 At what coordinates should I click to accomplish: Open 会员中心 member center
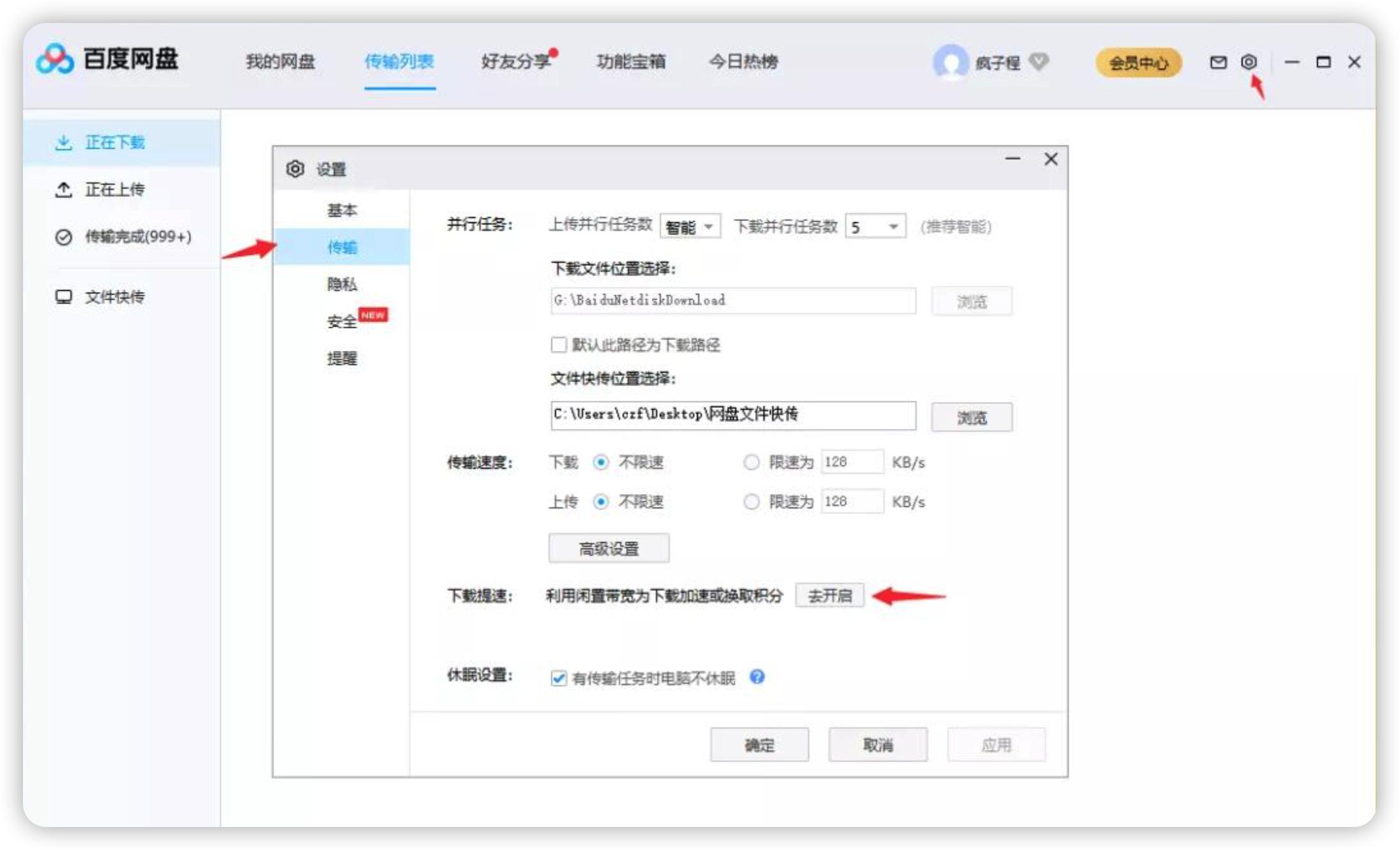1139,63
